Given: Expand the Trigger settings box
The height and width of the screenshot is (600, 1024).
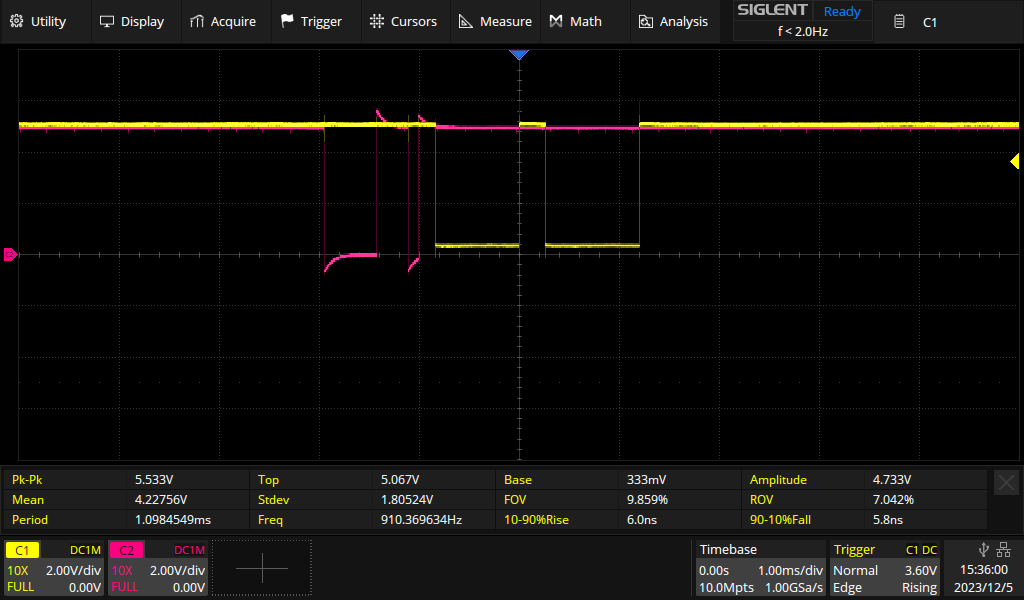Looking at the screenshot, I should pyautogui.click(x=886, y=568).
